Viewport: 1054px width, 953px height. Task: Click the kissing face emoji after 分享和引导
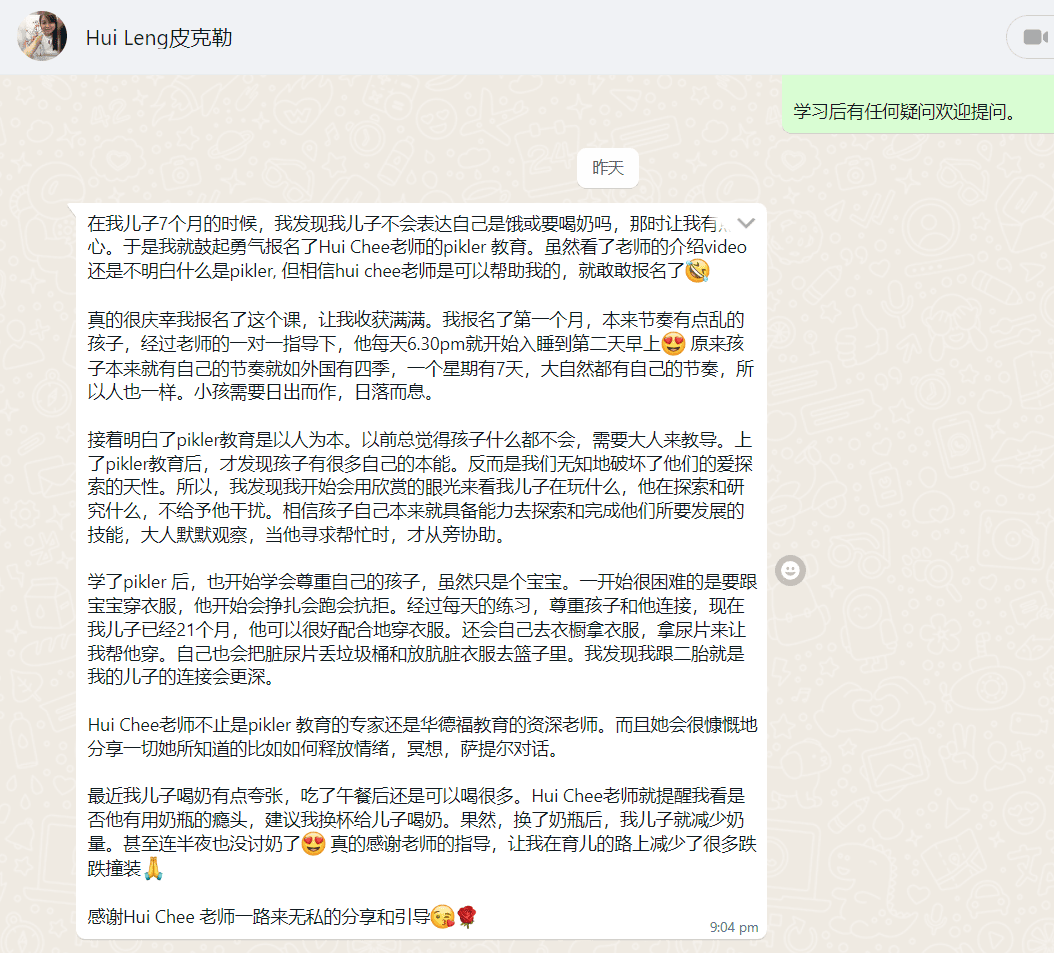[442, 917]
